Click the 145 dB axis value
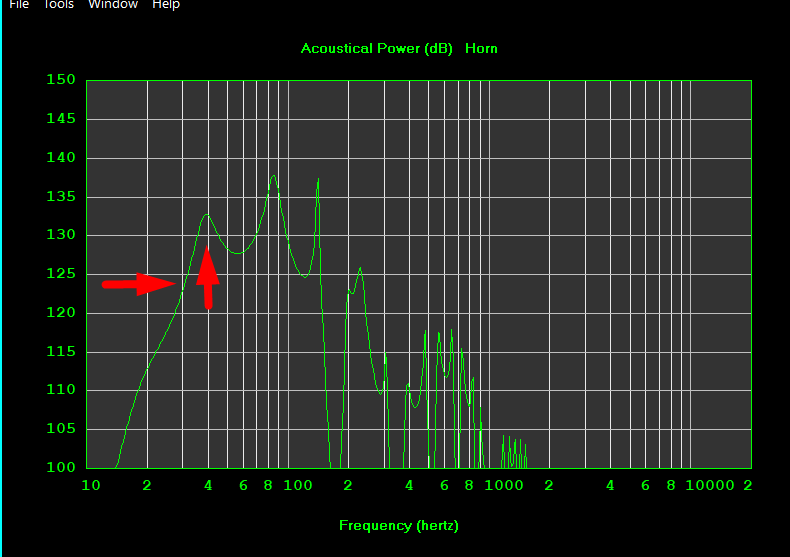 click(61, 118)
